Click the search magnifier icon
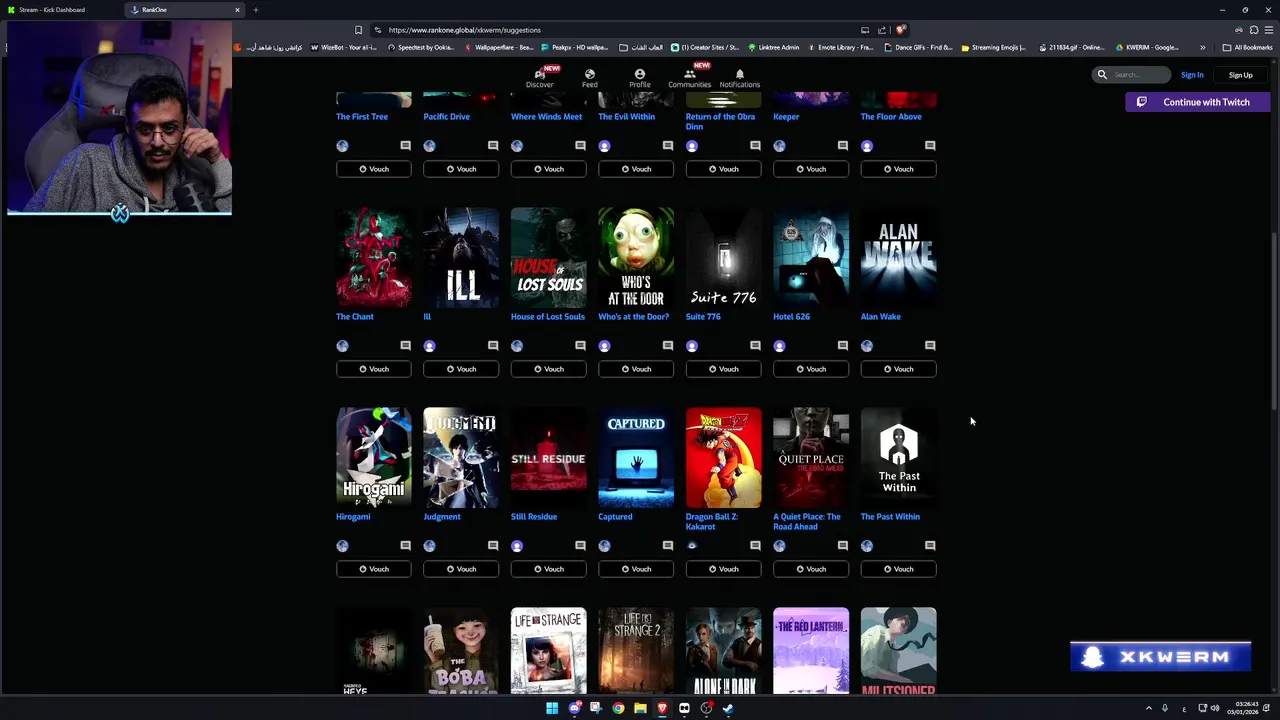This screenshot has height=720, width=1280. [1102, 75]
